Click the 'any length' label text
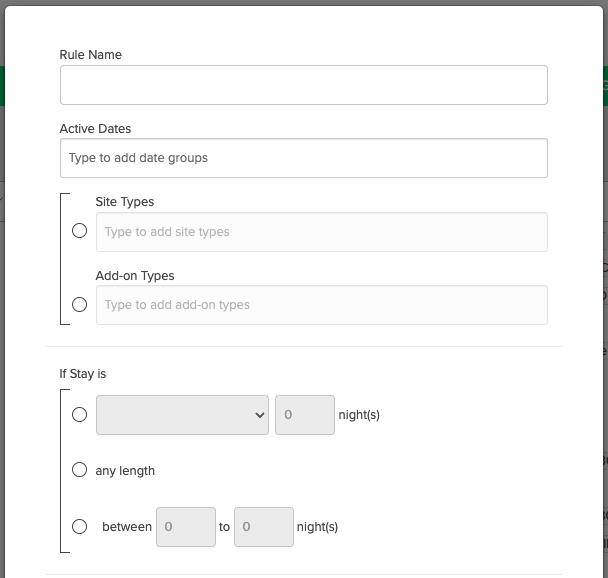Viewport: 608px width, 578px height. (x=125, y=471)
